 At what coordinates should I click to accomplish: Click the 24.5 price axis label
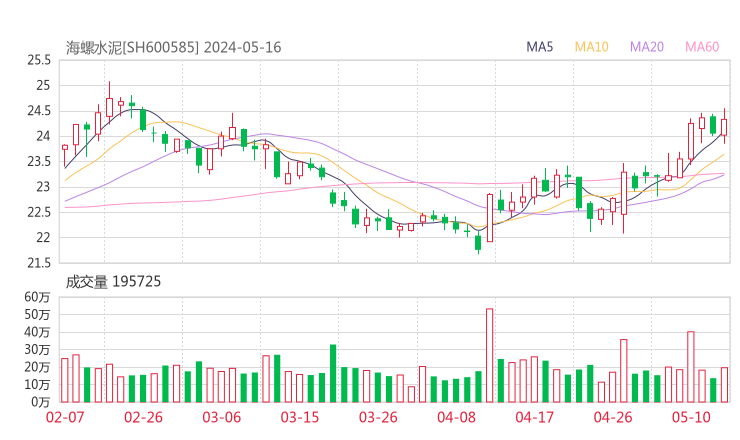pyautogui.click(x=39, y=111)
